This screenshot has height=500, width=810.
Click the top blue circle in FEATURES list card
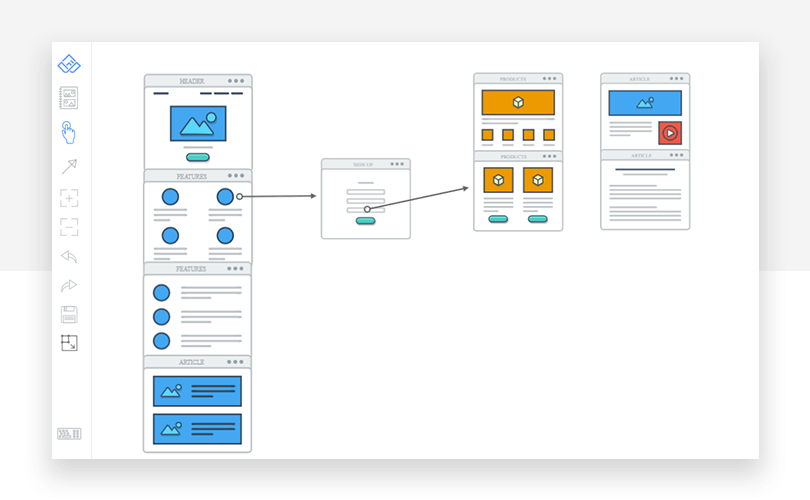point(162,293)
